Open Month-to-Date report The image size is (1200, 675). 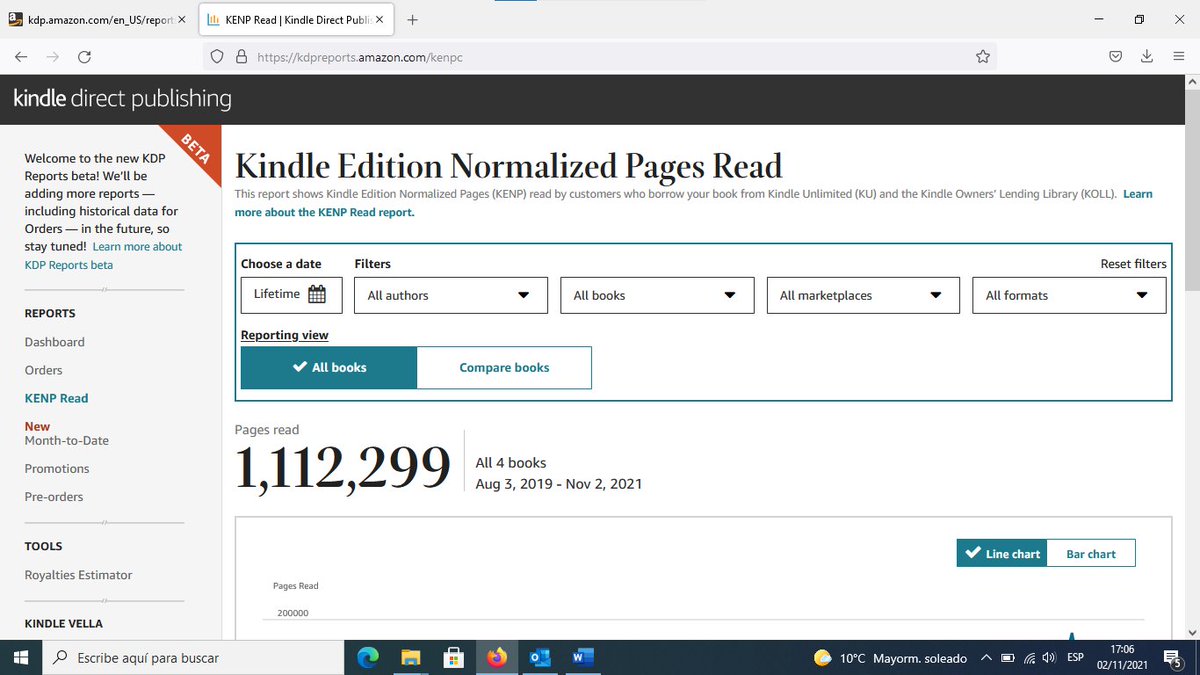[x=67, y=440]
